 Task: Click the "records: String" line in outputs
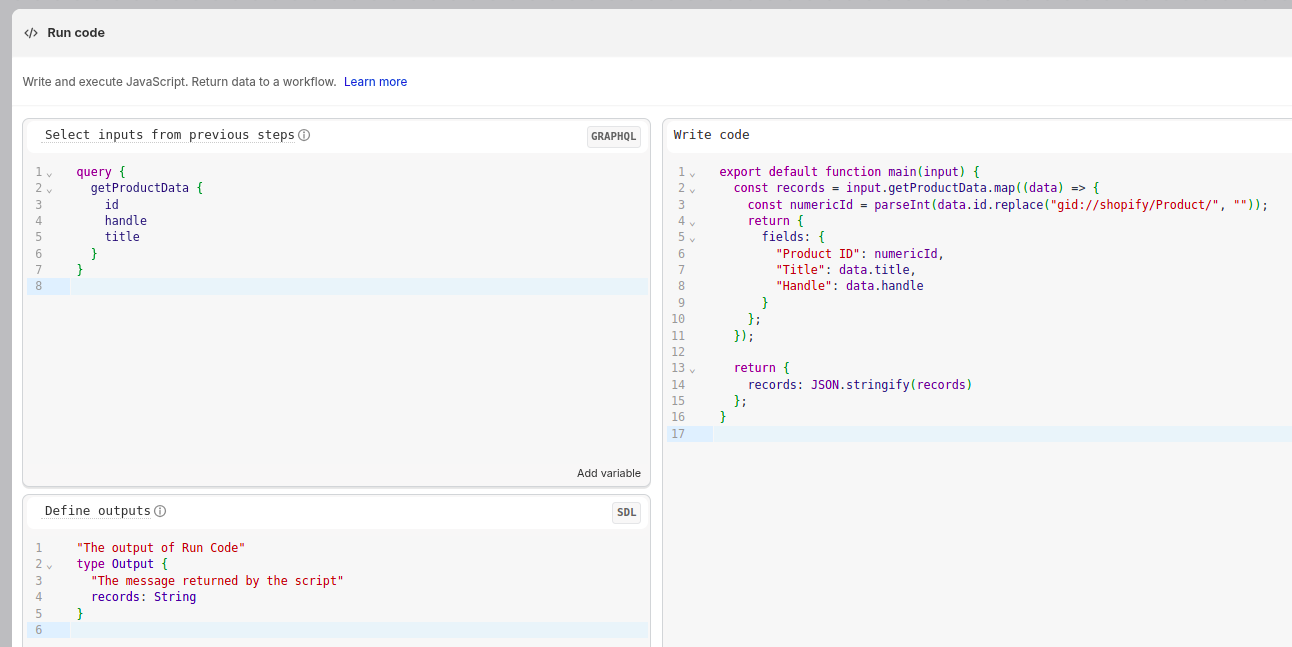[x=143, y=597]
